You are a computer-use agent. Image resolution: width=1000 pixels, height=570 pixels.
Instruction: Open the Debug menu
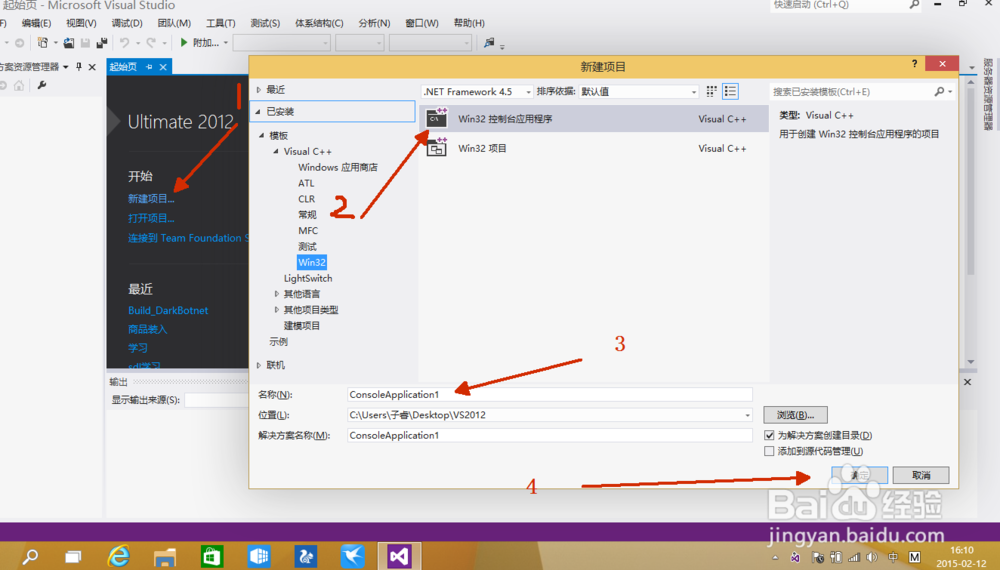coord(127,23)
